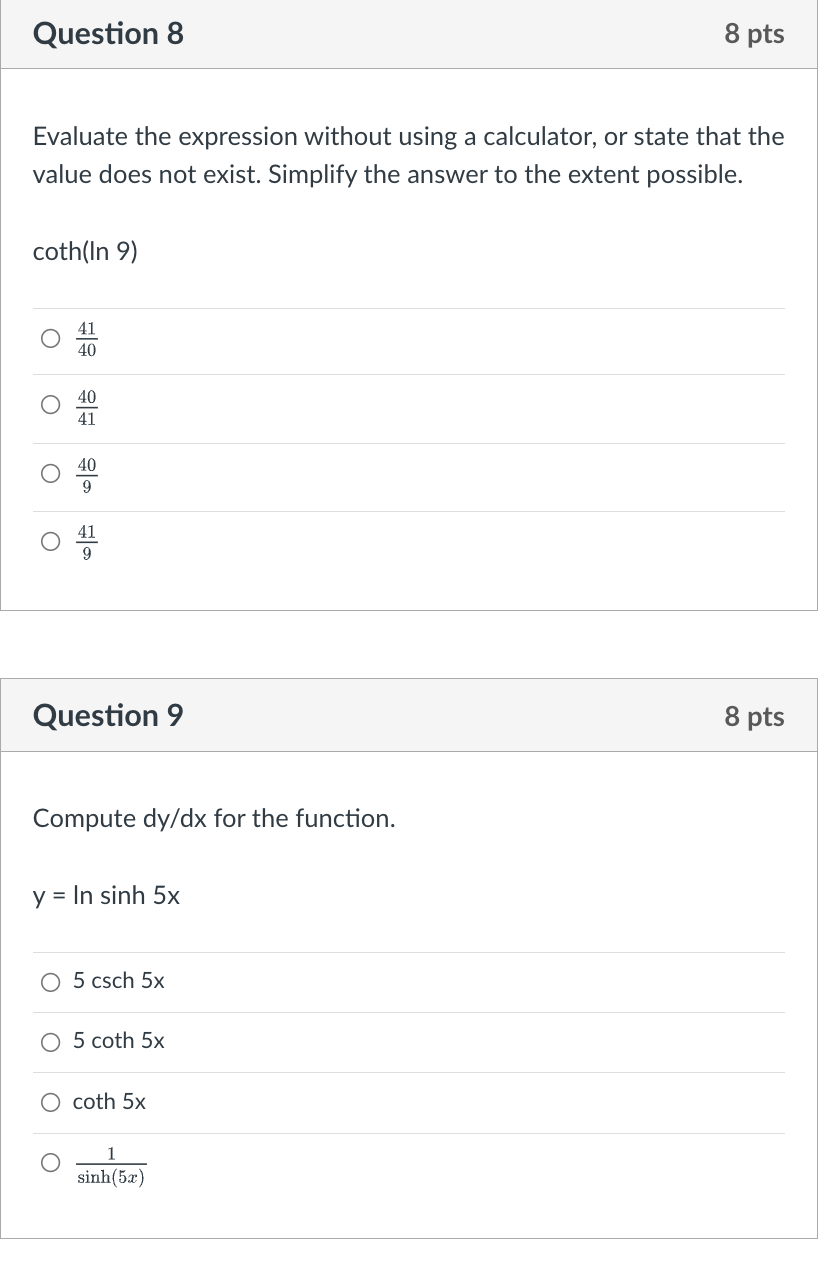Select the radio button for 41/40
Viewport: 826px width, 1267px height.
click(x=50, y=339)
